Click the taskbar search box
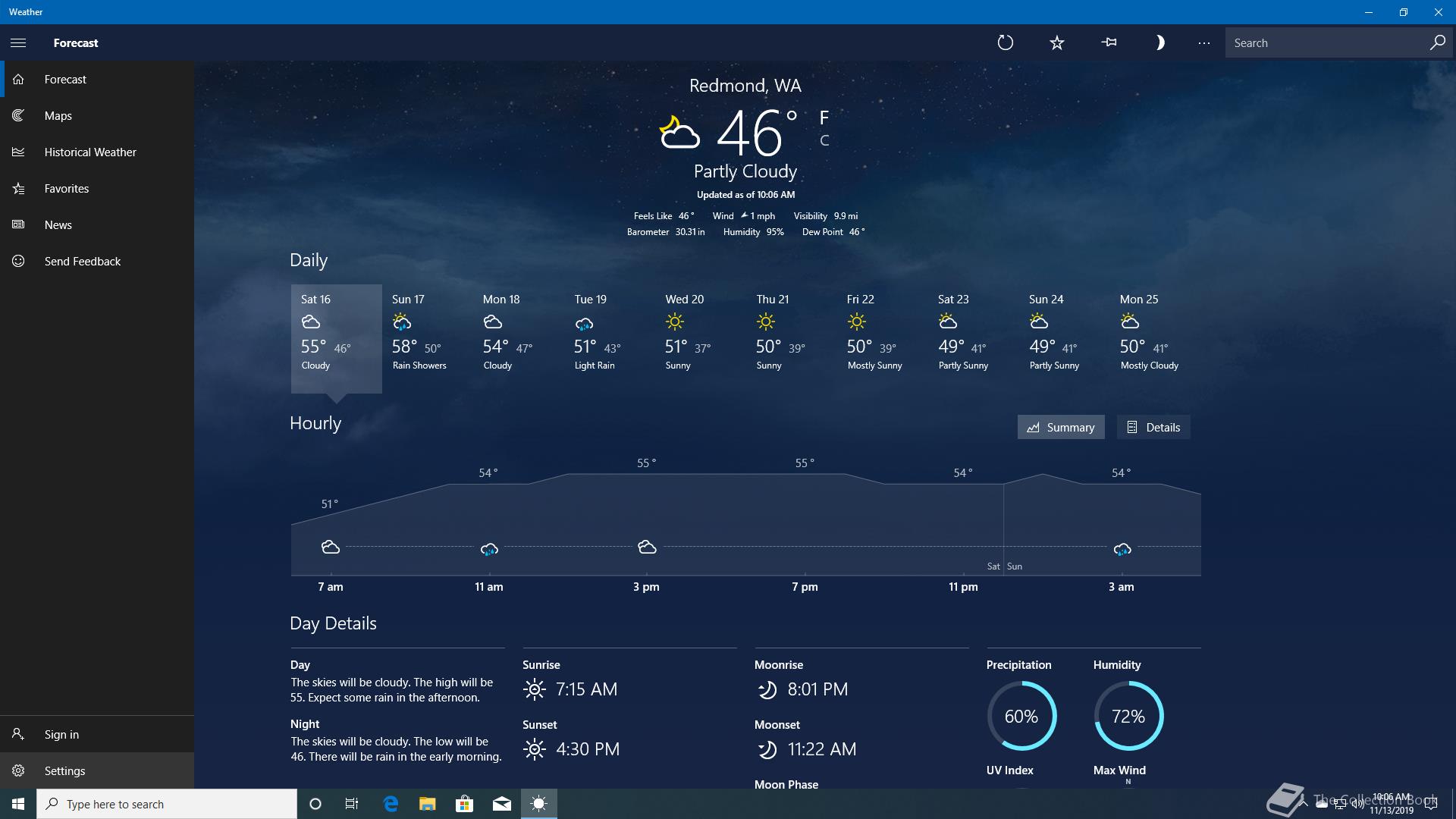The image size is (1456, 819). coord(167,804)
